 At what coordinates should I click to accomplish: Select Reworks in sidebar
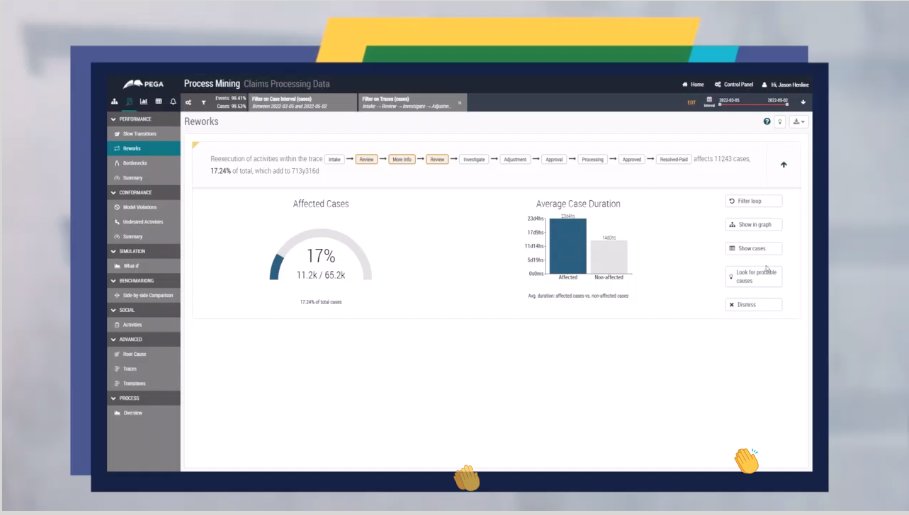pos(144,148)
